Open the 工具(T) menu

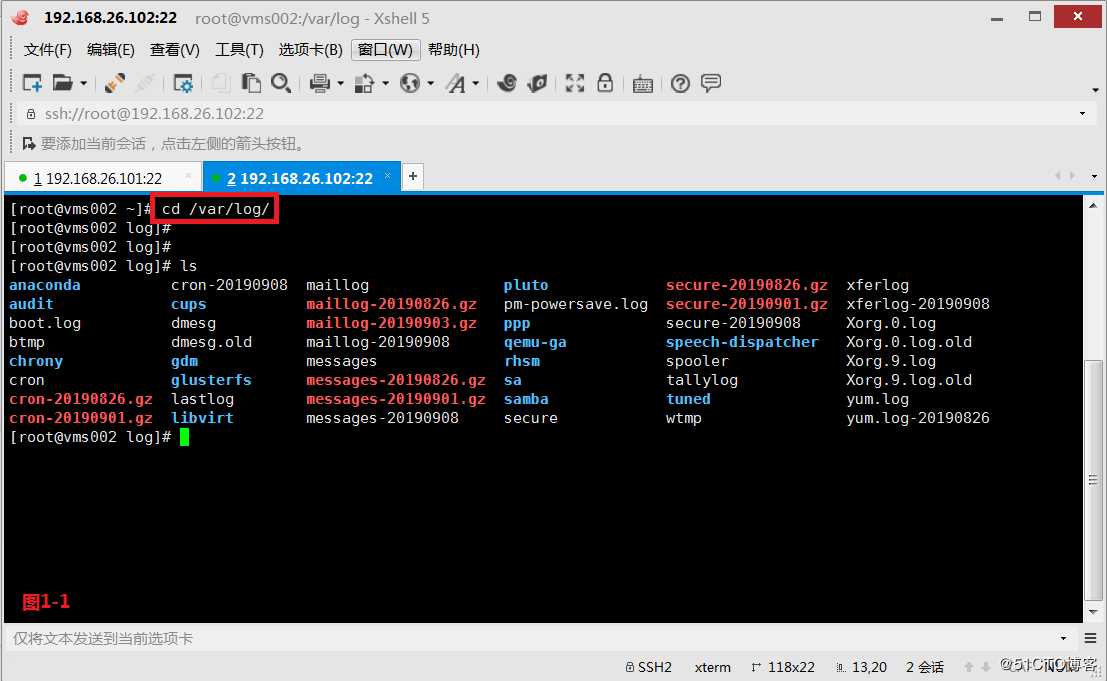coord(239,49)
